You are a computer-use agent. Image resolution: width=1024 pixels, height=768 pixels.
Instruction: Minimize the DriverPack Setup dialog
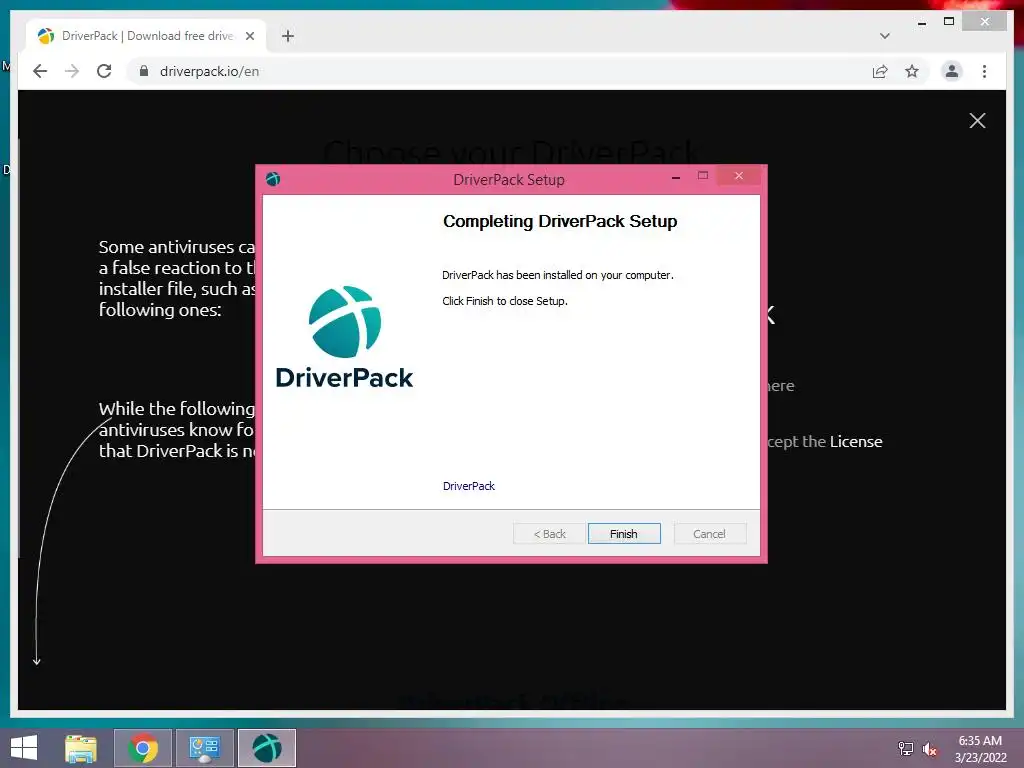(676, 177)
